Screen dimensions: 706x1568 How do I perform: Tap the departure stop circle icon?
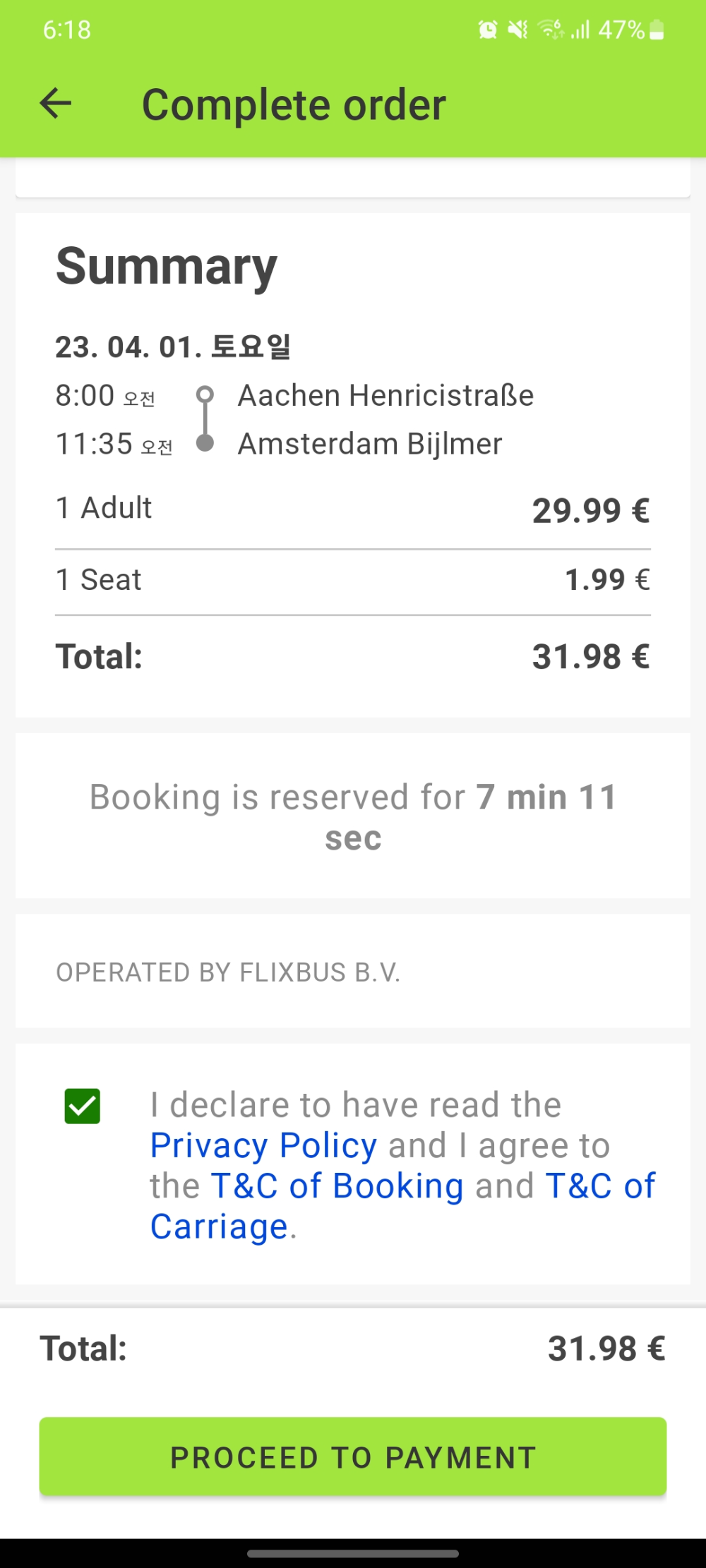click(205, 394)
